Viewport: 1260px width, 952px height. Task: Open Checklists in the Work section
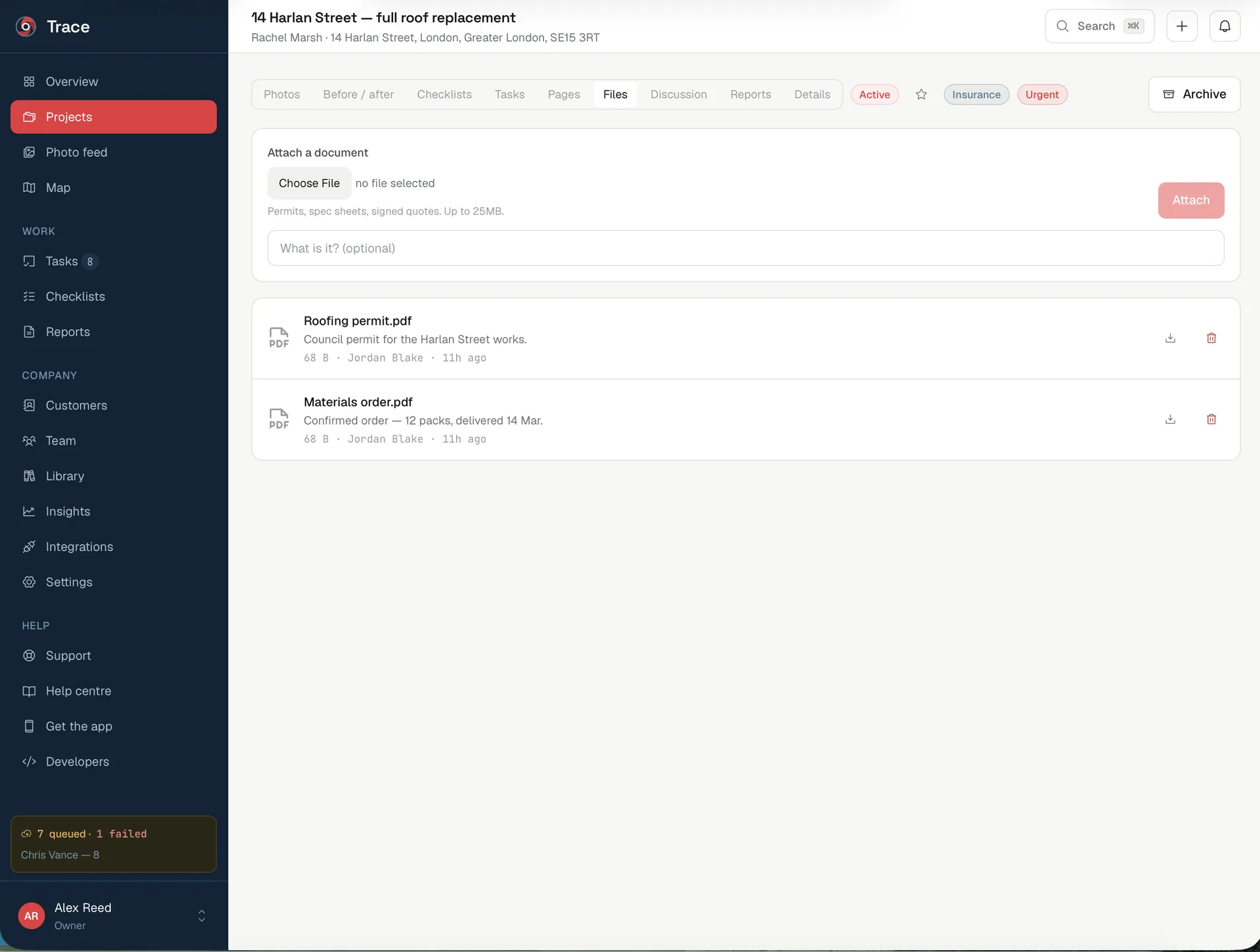click(114, 297)
